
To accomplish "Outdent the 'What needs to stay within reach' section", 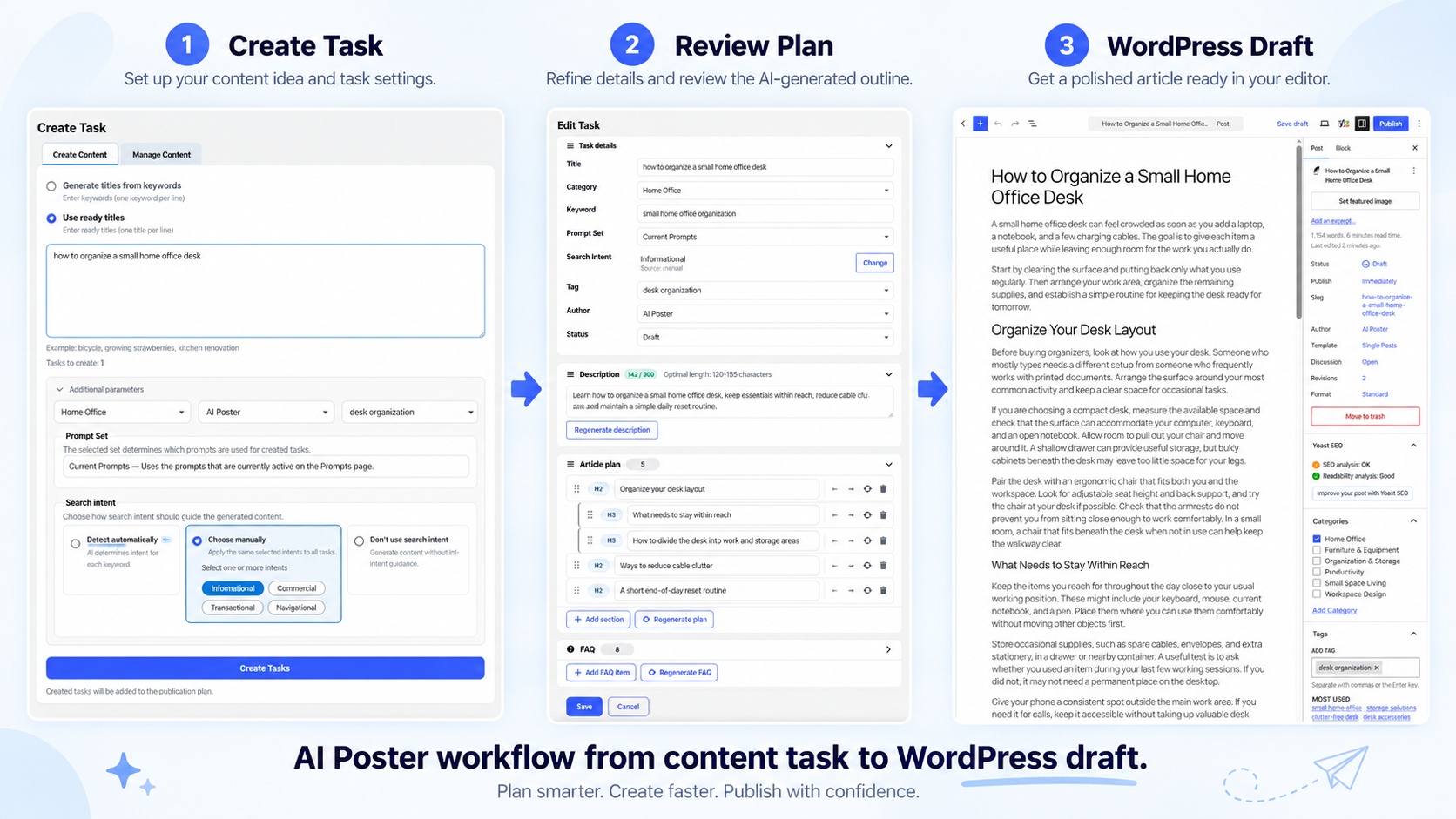I will click(x=834, y=515).
